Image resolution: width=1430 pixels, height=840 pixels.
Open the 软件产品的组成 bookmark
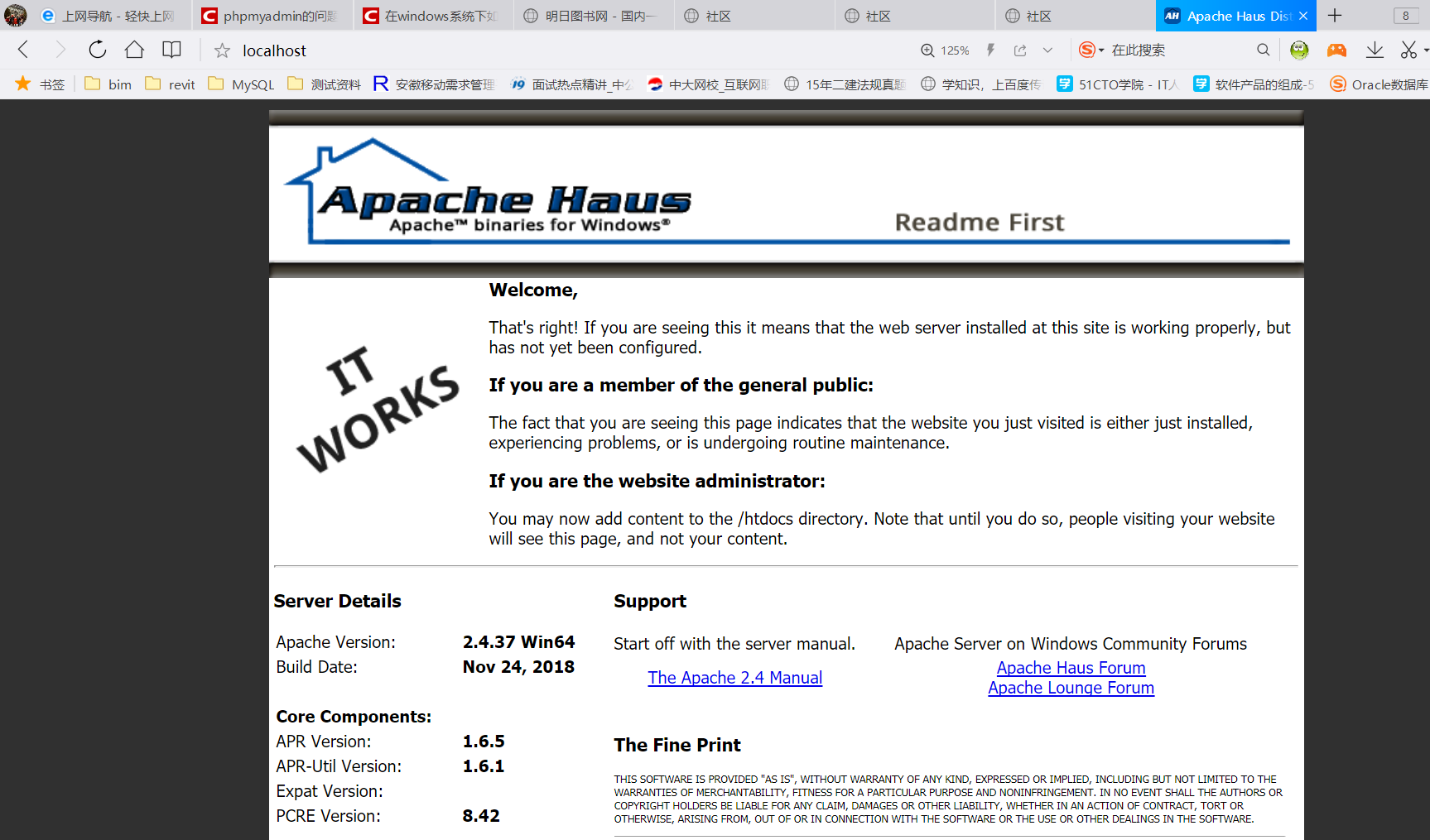[1254, 84]
